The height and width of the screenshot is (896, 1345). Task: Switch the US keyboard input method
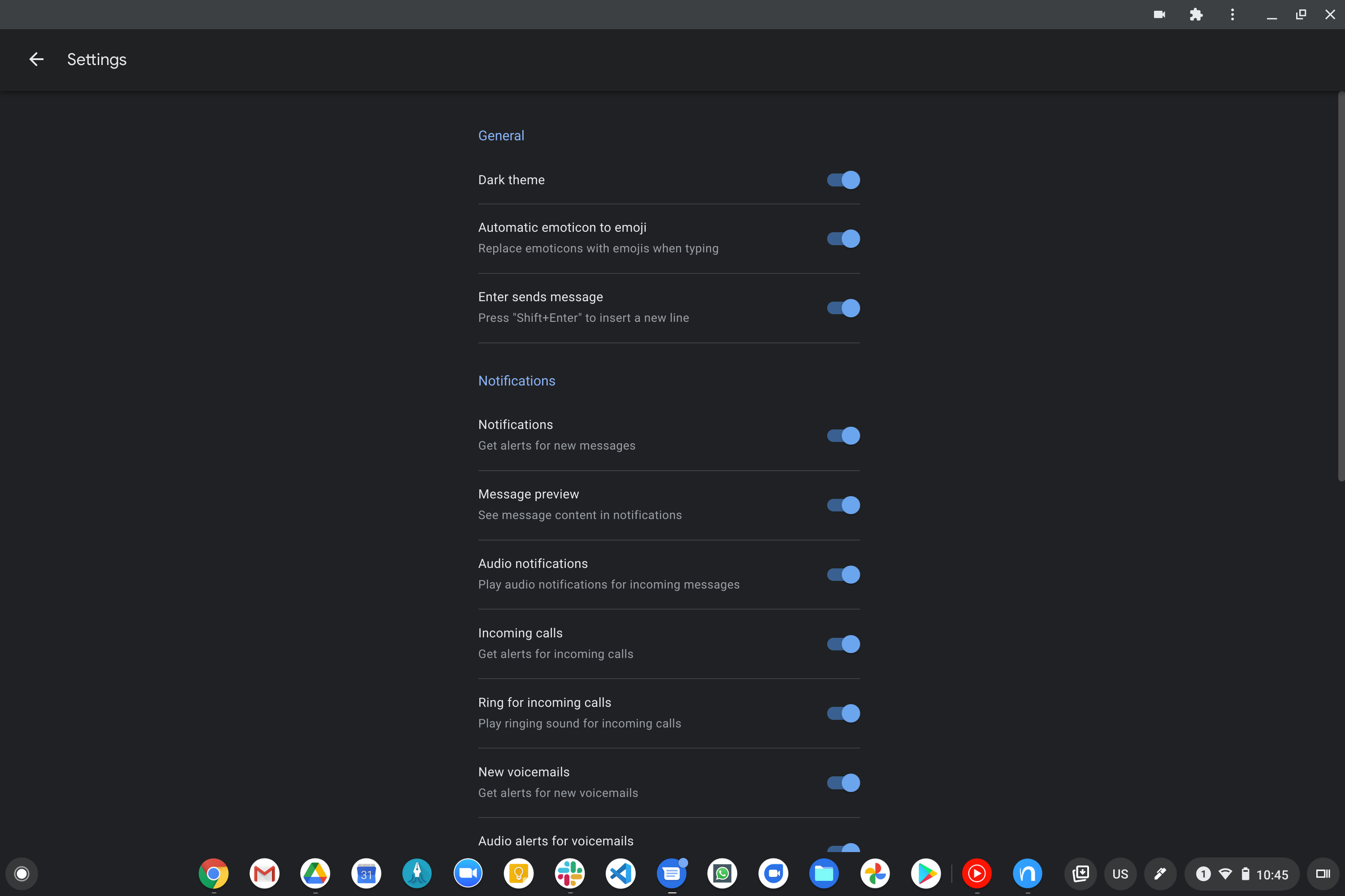[1120, 874]
